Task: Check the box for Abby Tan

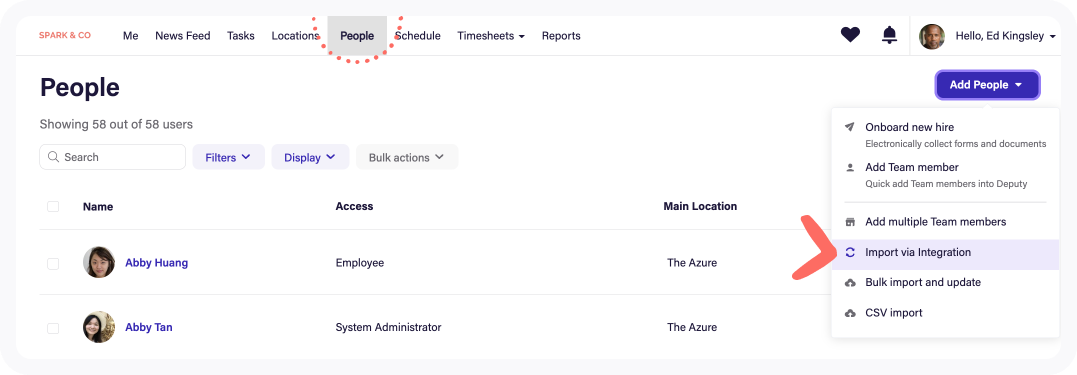Action: pos(53,328)
